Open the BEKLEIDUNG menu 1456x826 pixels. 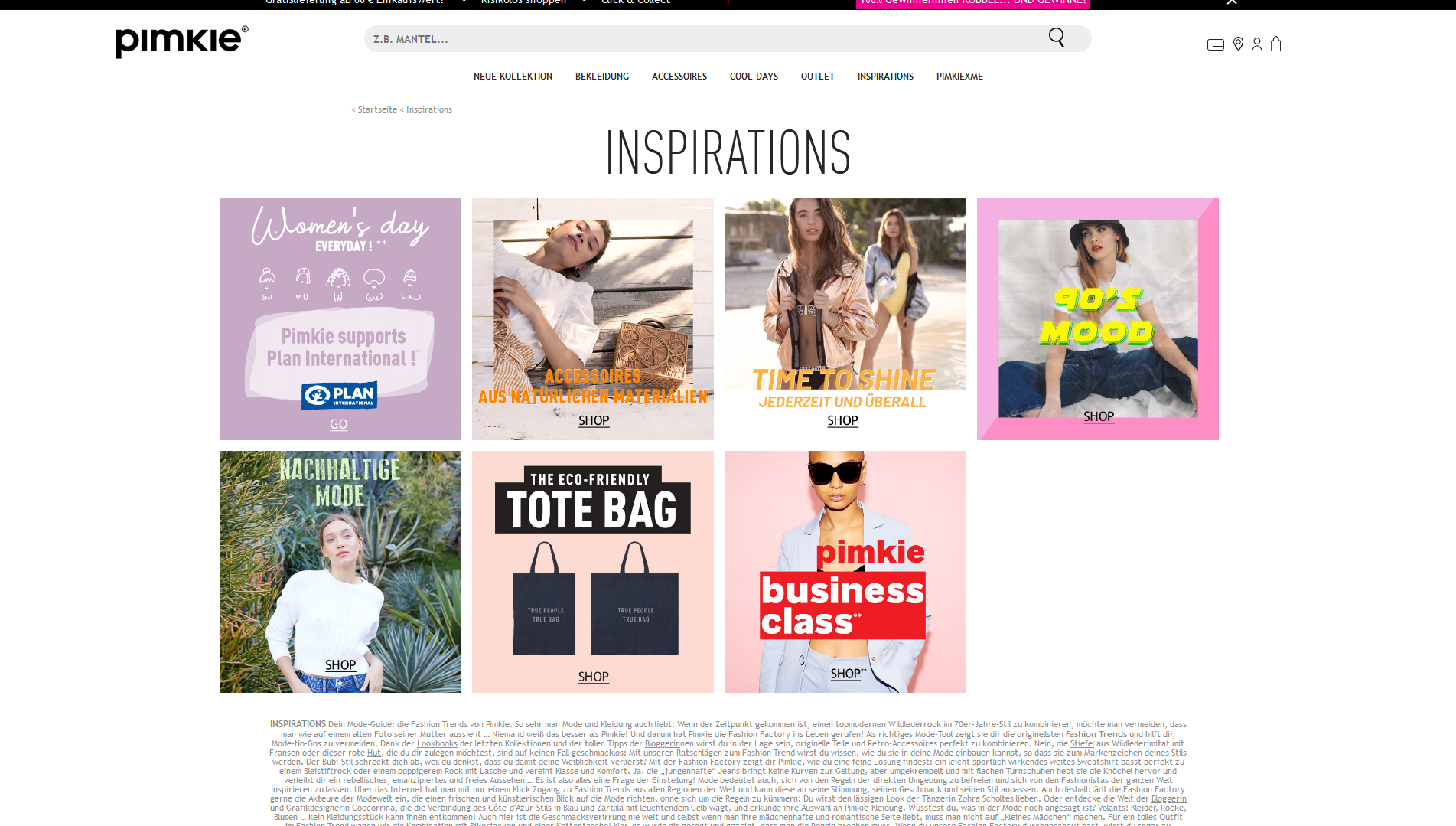click(602, 77)
